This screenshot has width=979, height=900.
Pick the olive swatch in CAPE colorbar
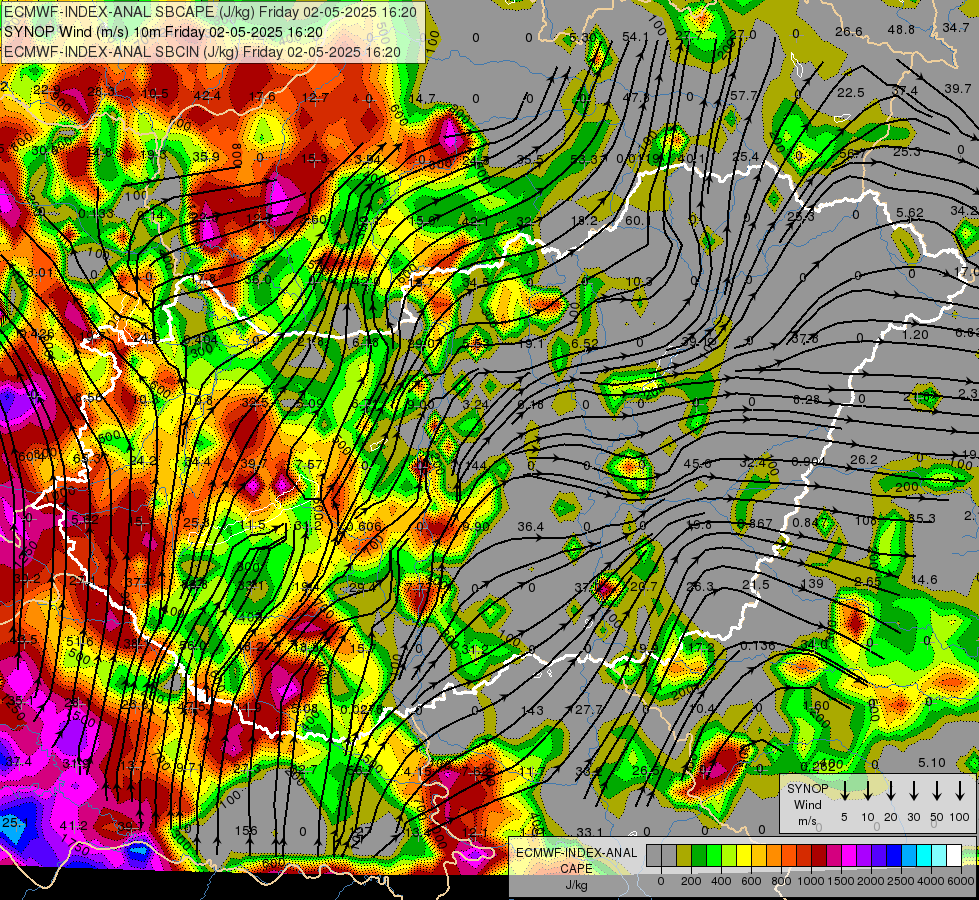tap(684, 856)
